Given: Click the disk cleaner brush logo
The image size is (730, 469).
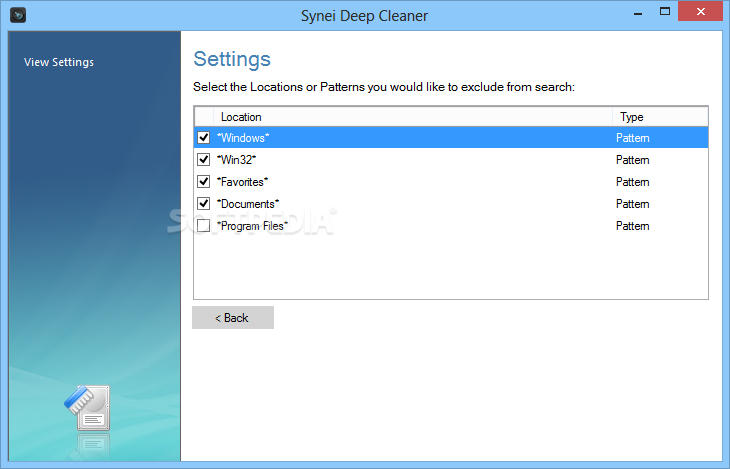Looking at the screenshot, I should point(87,408).
